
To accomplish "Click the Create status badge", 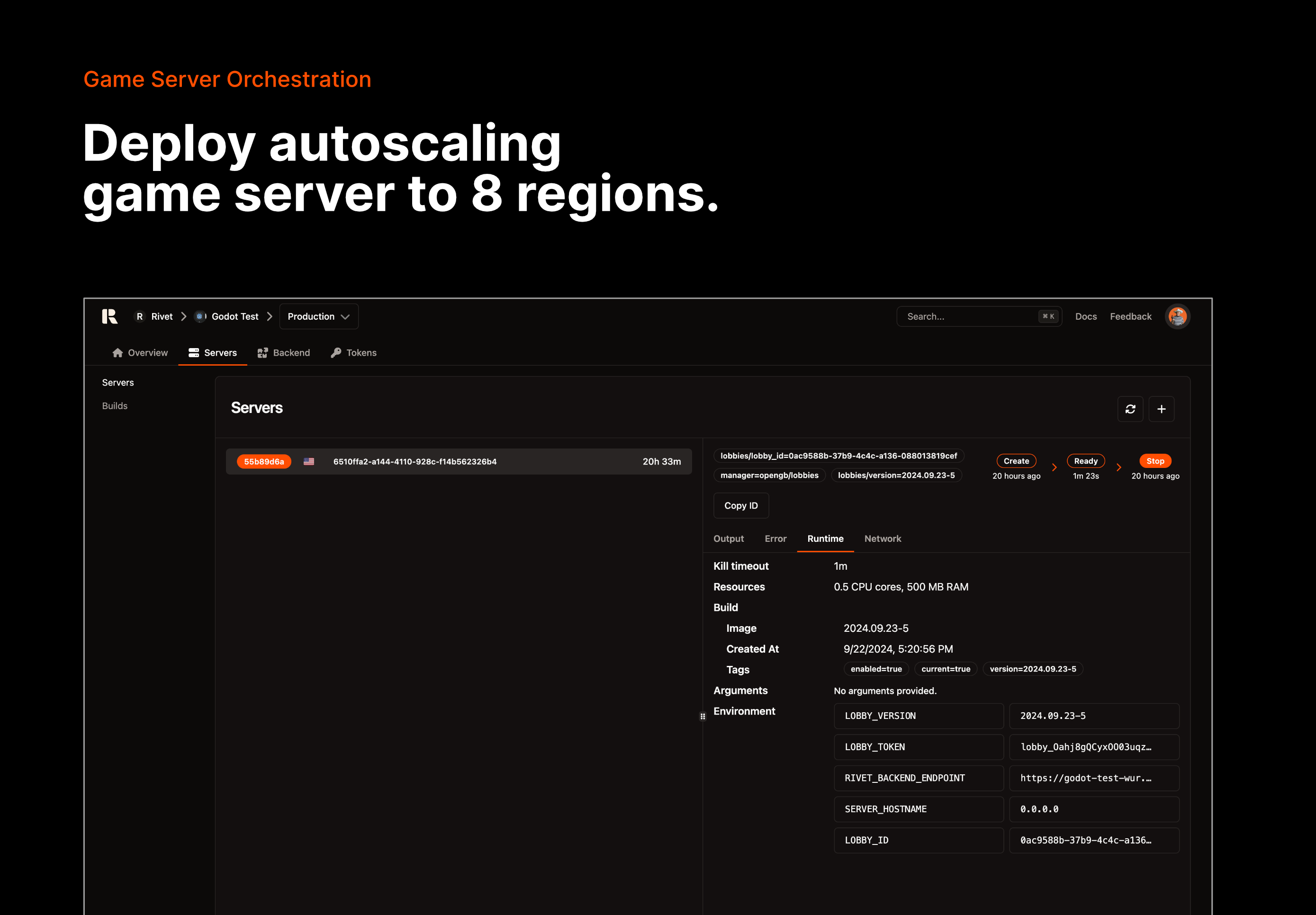I will [x=1016, y=461].
